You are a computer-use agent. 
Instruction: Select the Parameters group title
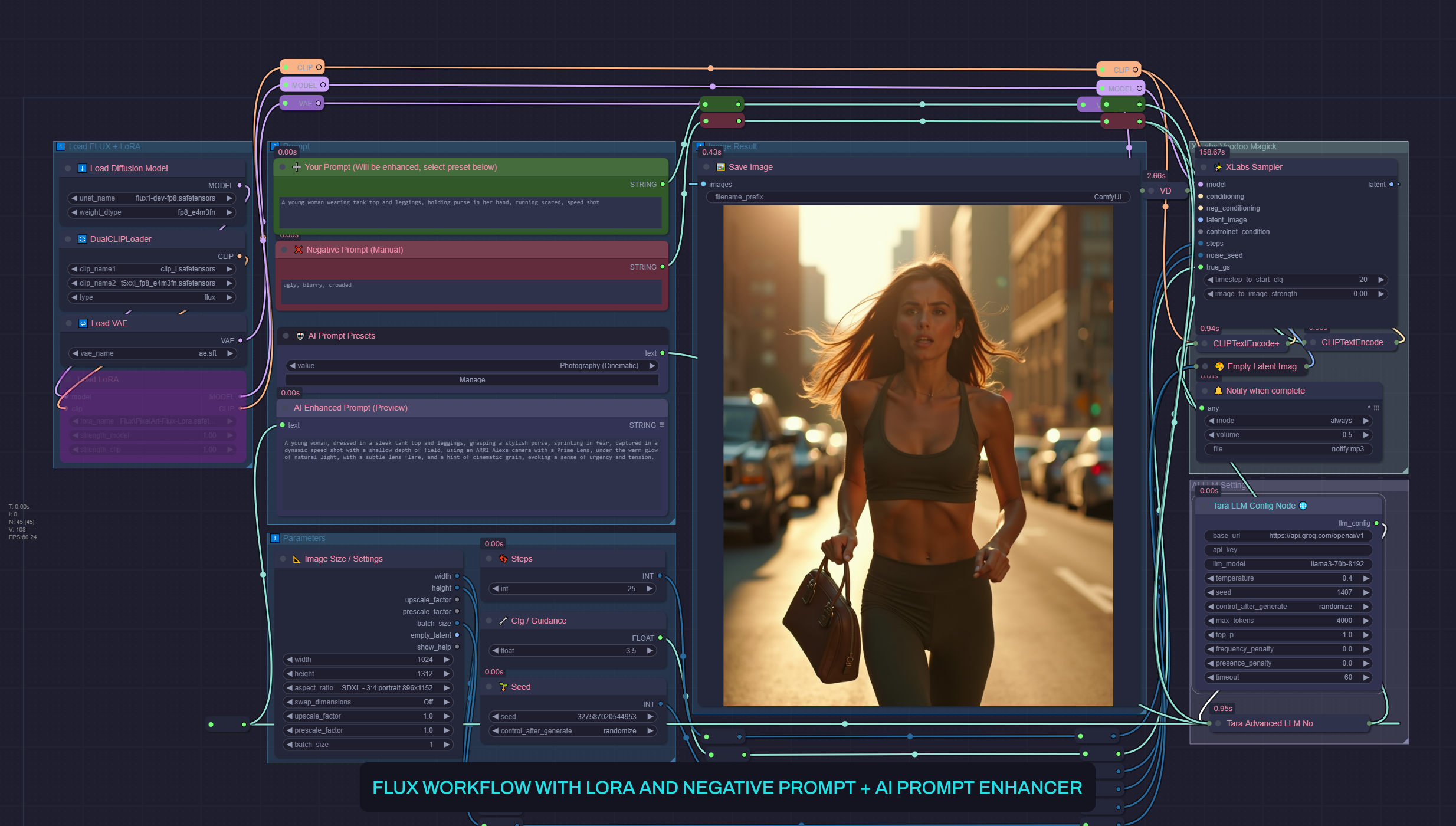[304, 538]
